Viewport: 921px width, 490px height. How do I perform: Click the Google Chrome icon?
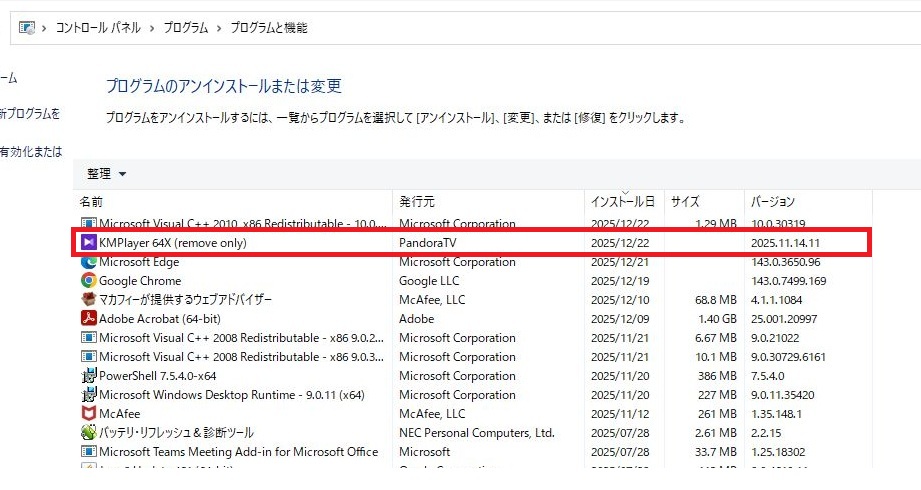pyautogui.click(x=88, y=281)
